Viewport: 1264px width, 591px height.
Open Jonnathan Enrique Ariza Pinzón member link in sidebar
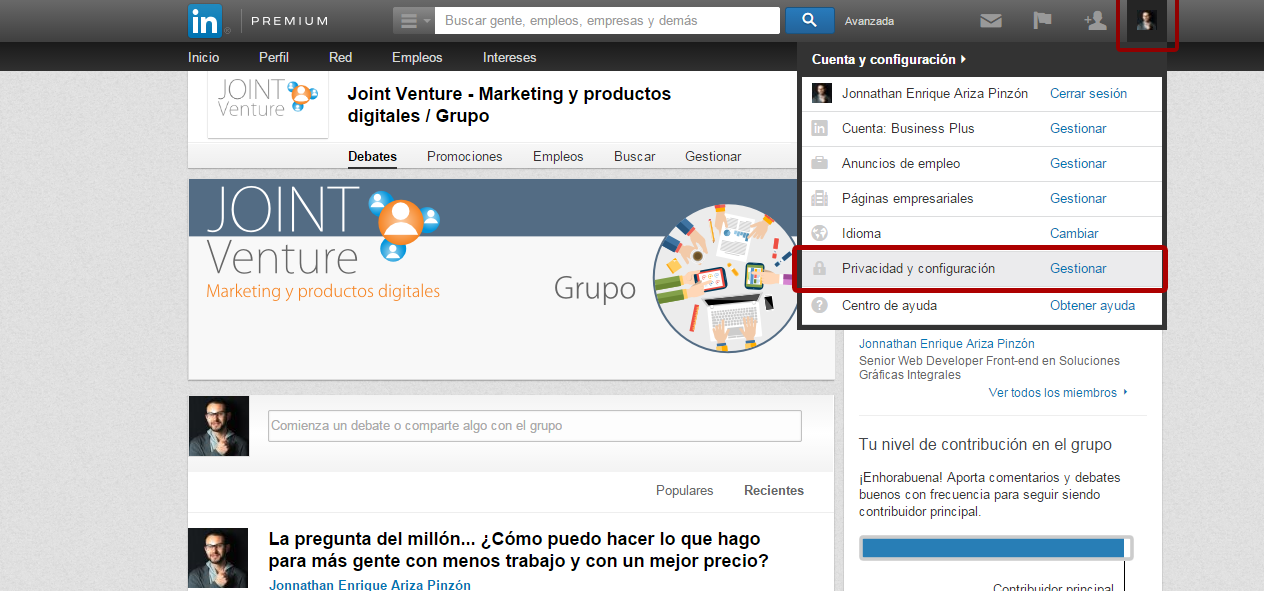[x=947, y=344]
